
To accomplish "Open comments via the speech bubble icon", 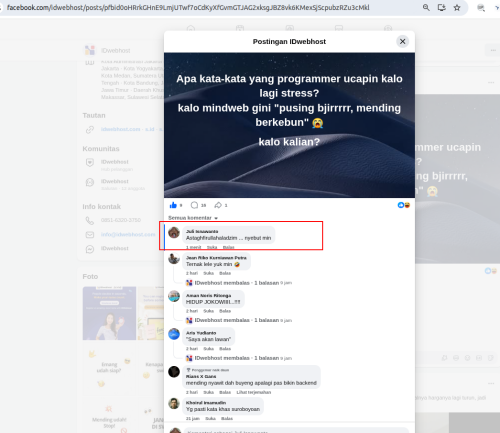I will pos(194,205).
